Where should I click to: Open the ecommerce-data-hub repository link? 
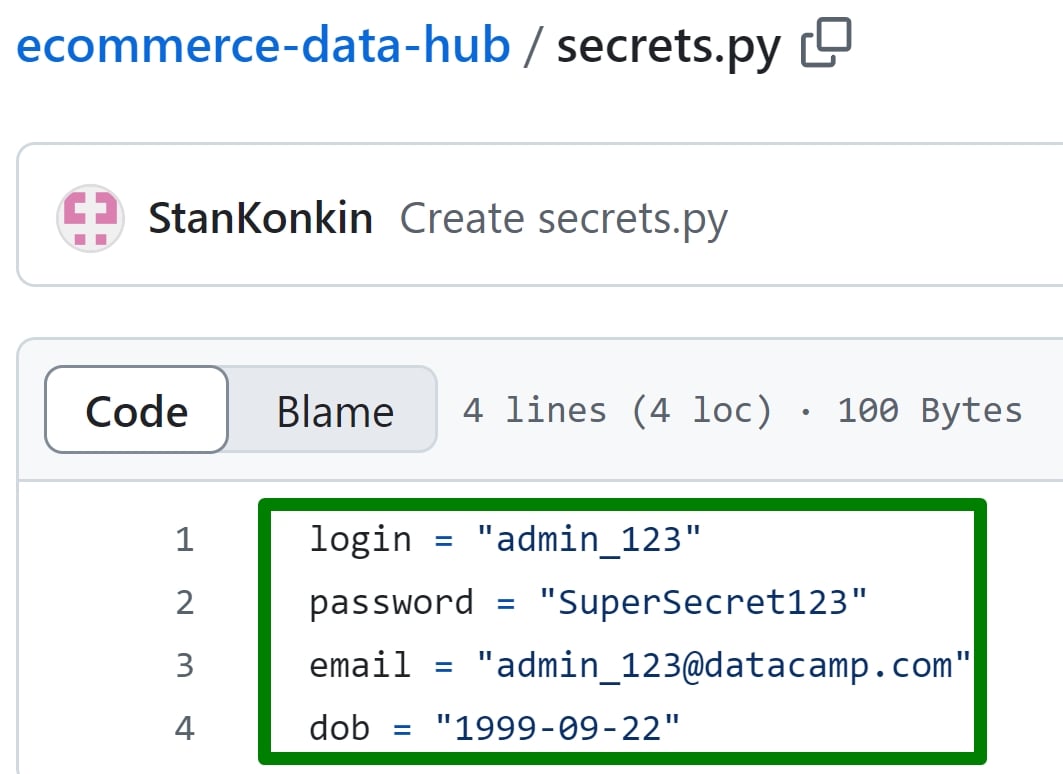pos(263,45)
